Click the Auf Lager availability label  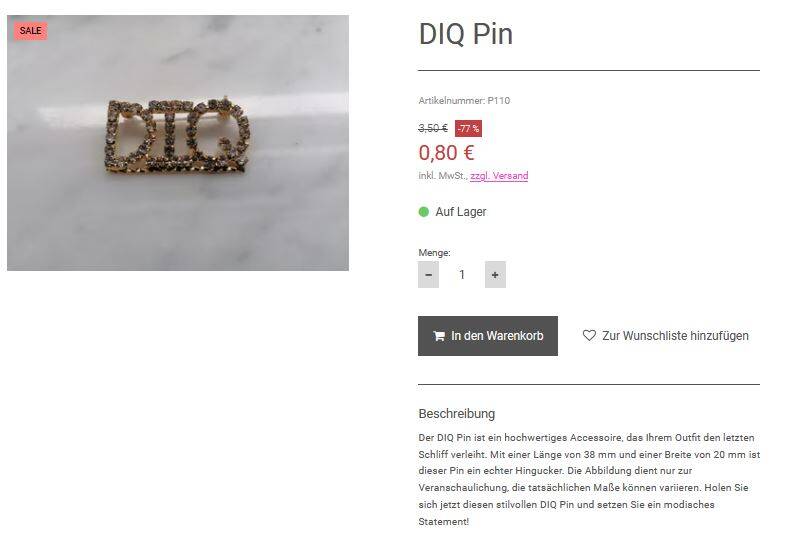[461, 212]
